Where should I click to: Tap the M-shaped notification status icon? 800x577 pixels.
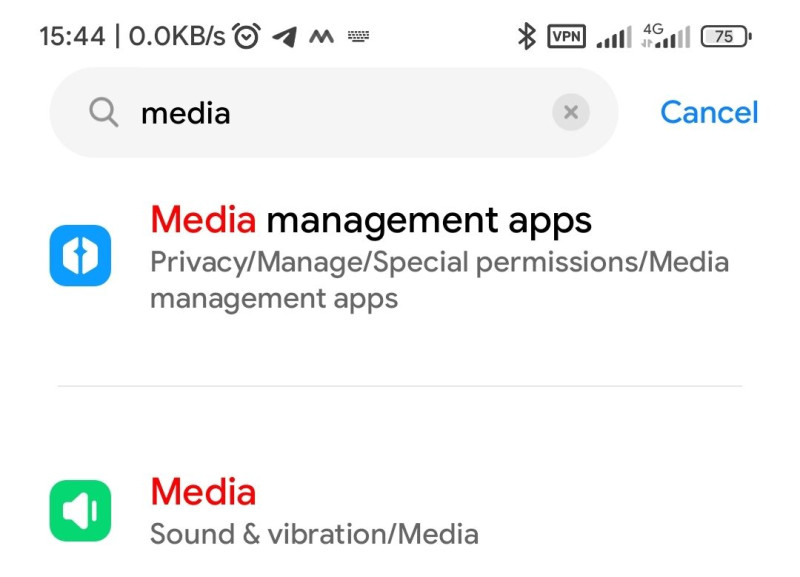point(321,36)
